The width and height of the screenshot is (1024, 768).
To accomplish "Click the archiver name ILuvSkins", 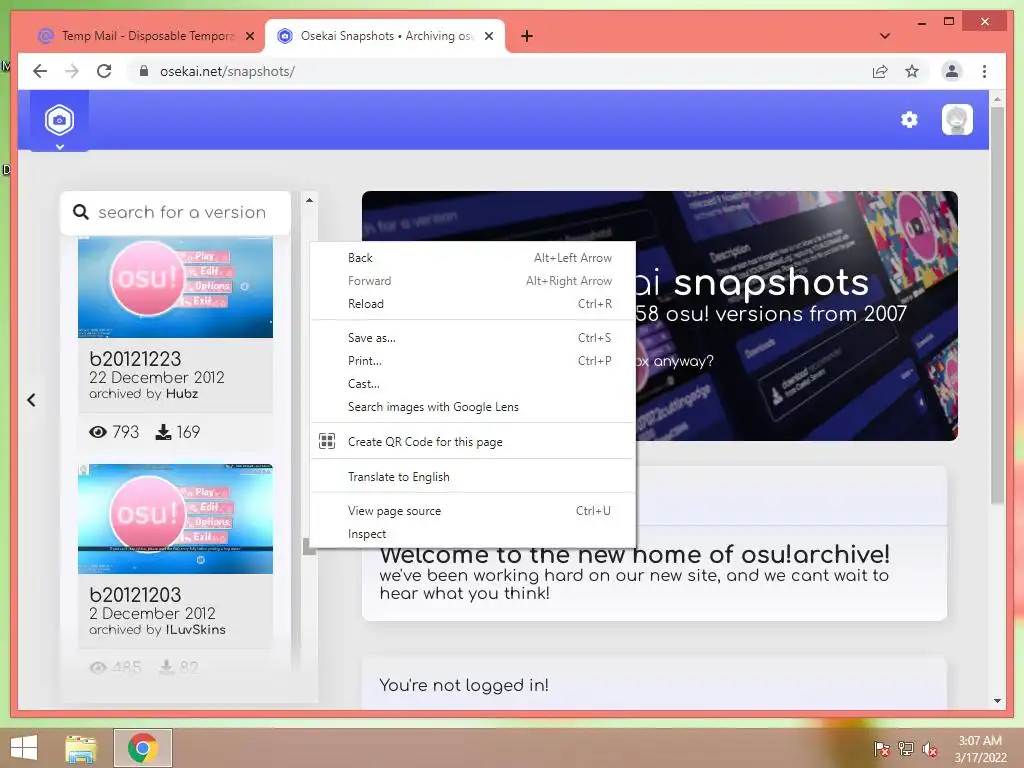I will (195, 630).
